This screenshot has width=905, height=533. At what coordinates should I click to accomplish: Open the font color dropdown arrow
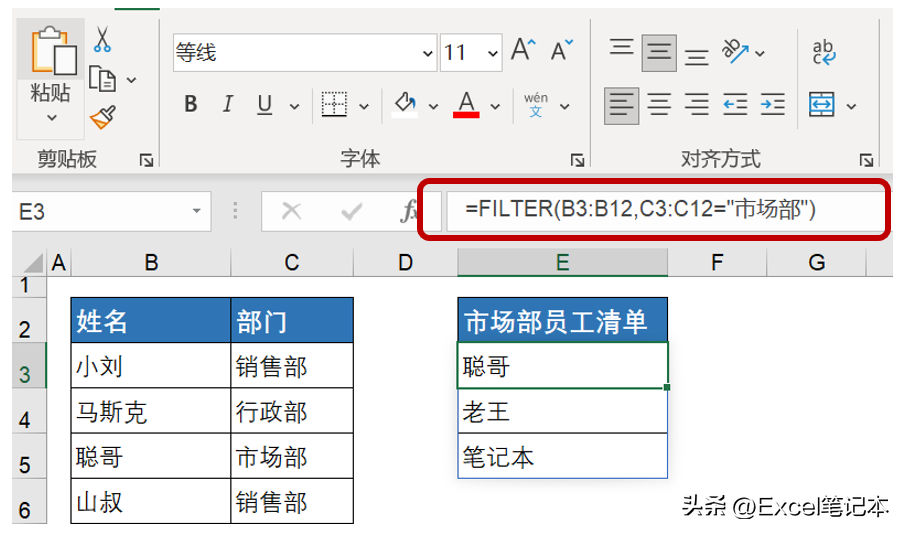click(x=495, y=106)
